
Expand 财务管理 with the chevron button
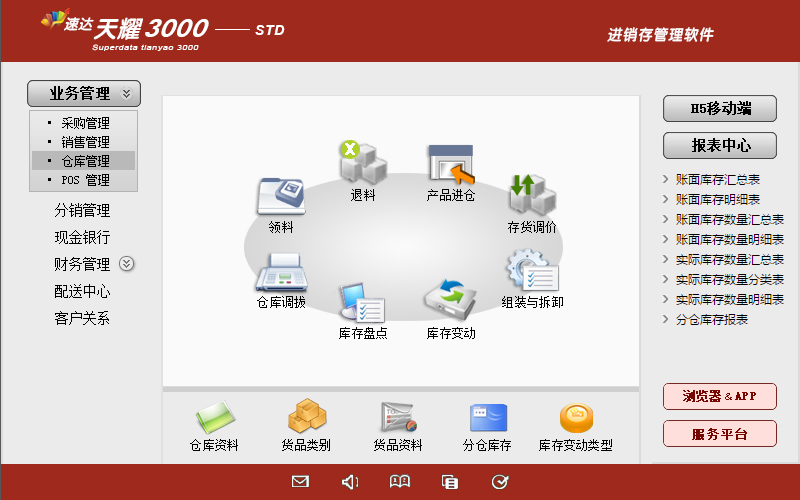[126, 264]
